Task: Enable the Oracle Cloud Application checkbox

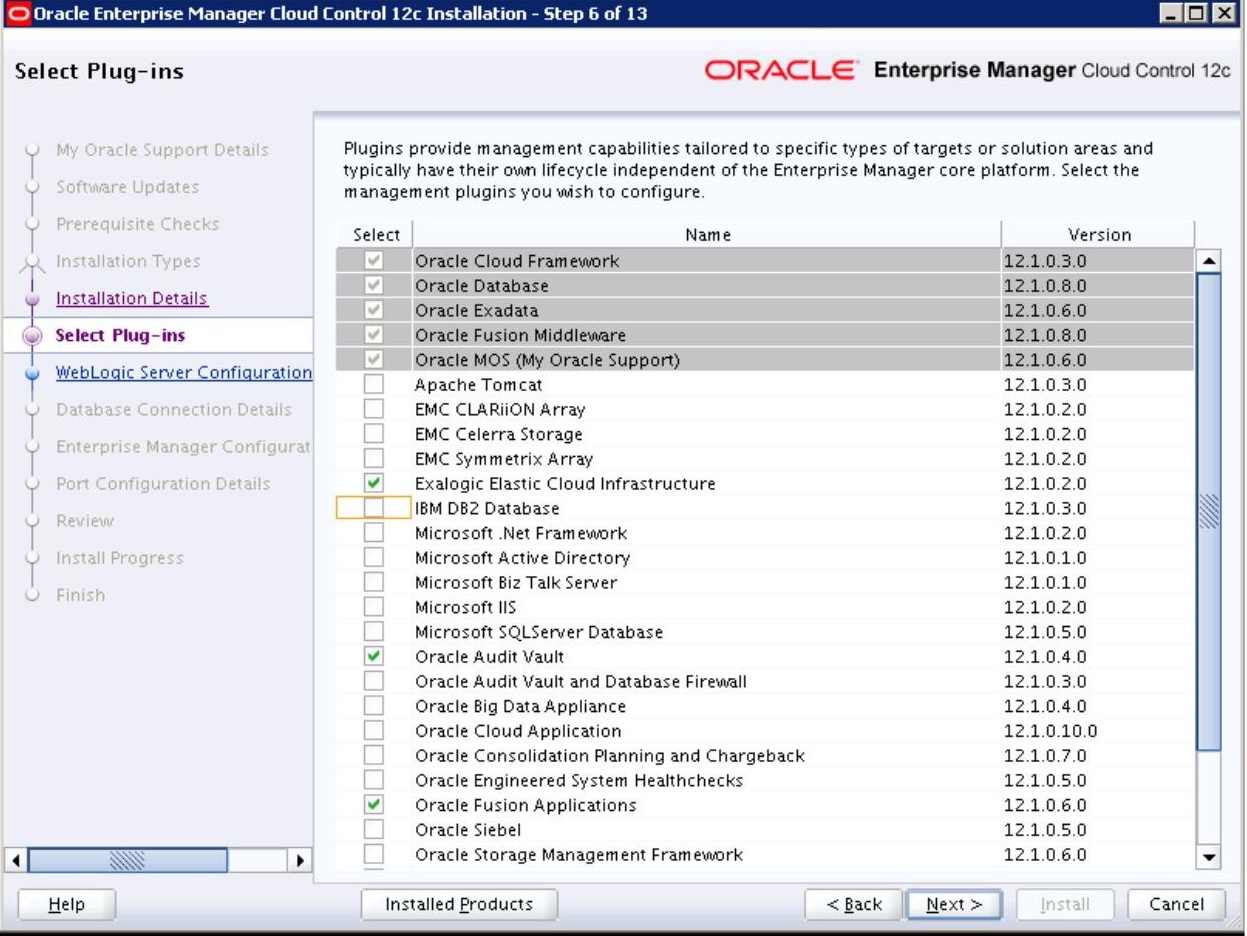Action: pos(373,731)
